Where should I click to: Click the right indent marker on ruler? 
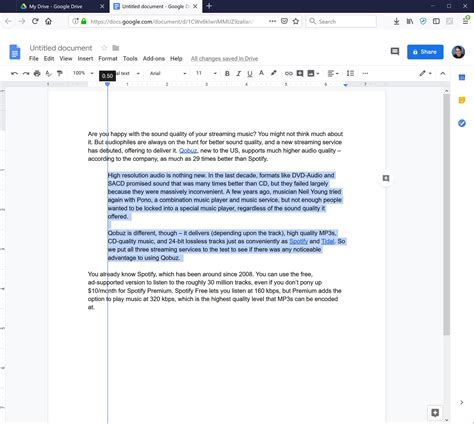point(346,85)
